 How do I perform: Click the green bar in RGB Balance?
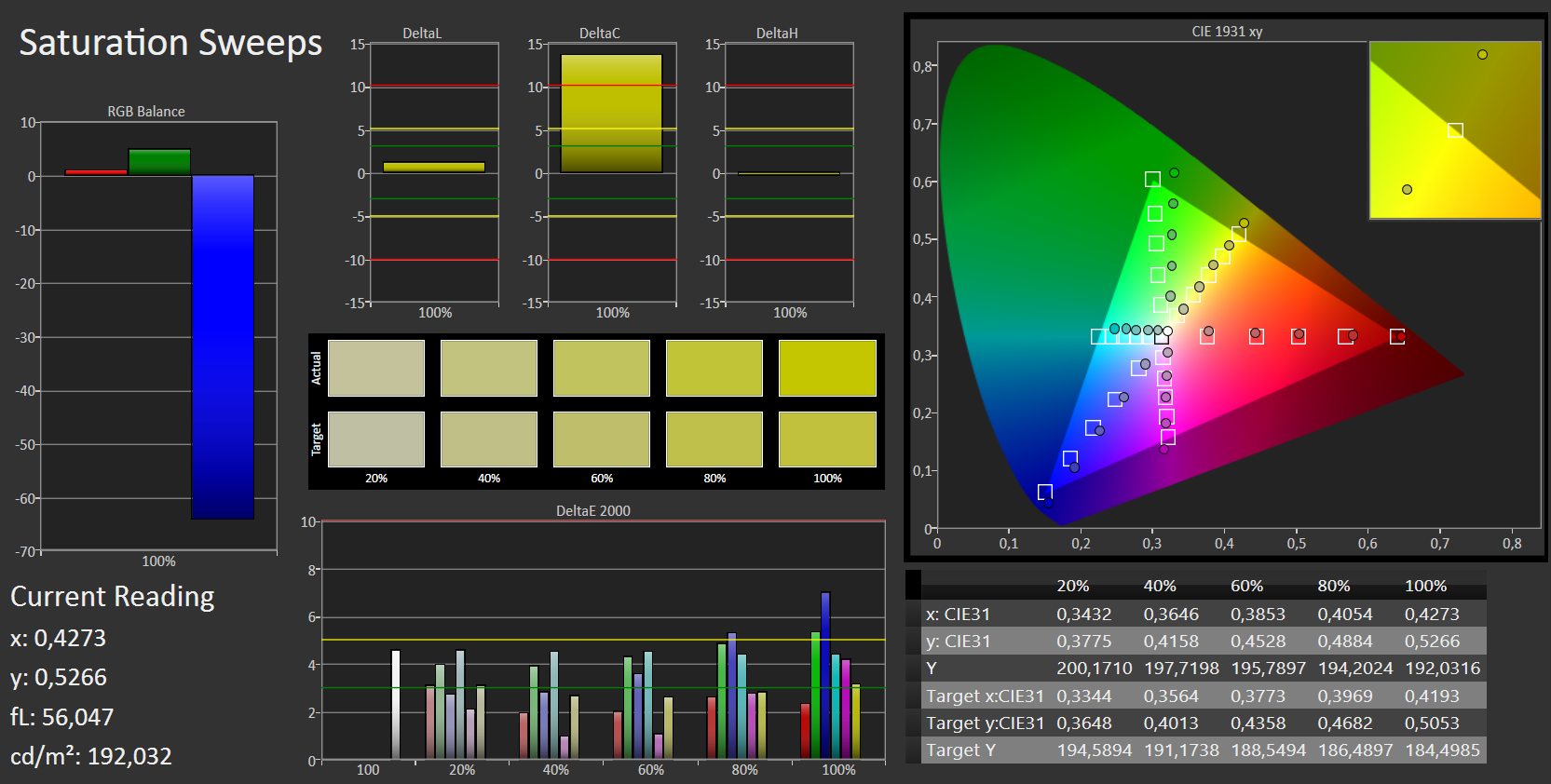pos(159,162)
